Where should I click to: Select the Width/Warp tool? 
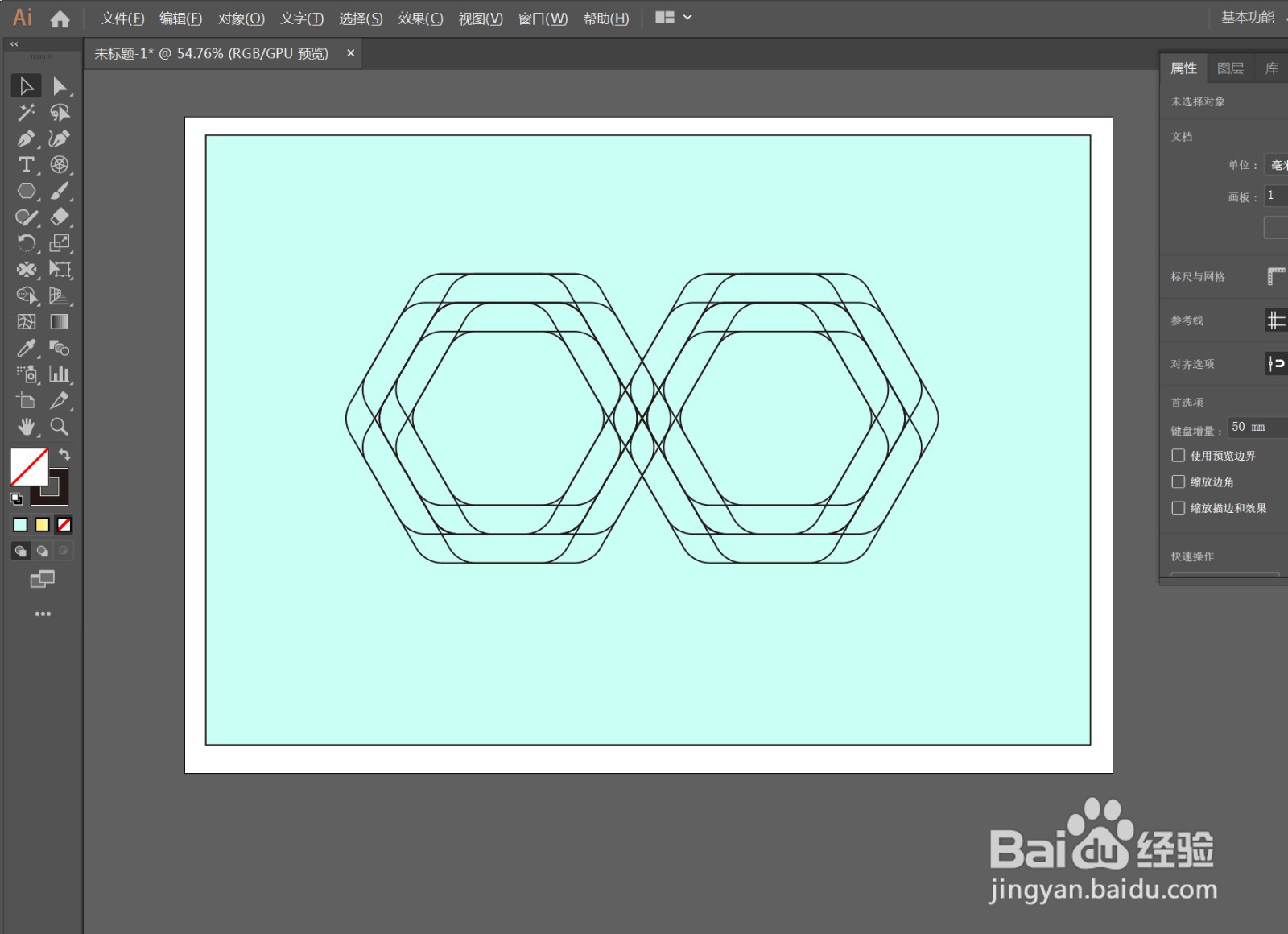tap(26, 270)
